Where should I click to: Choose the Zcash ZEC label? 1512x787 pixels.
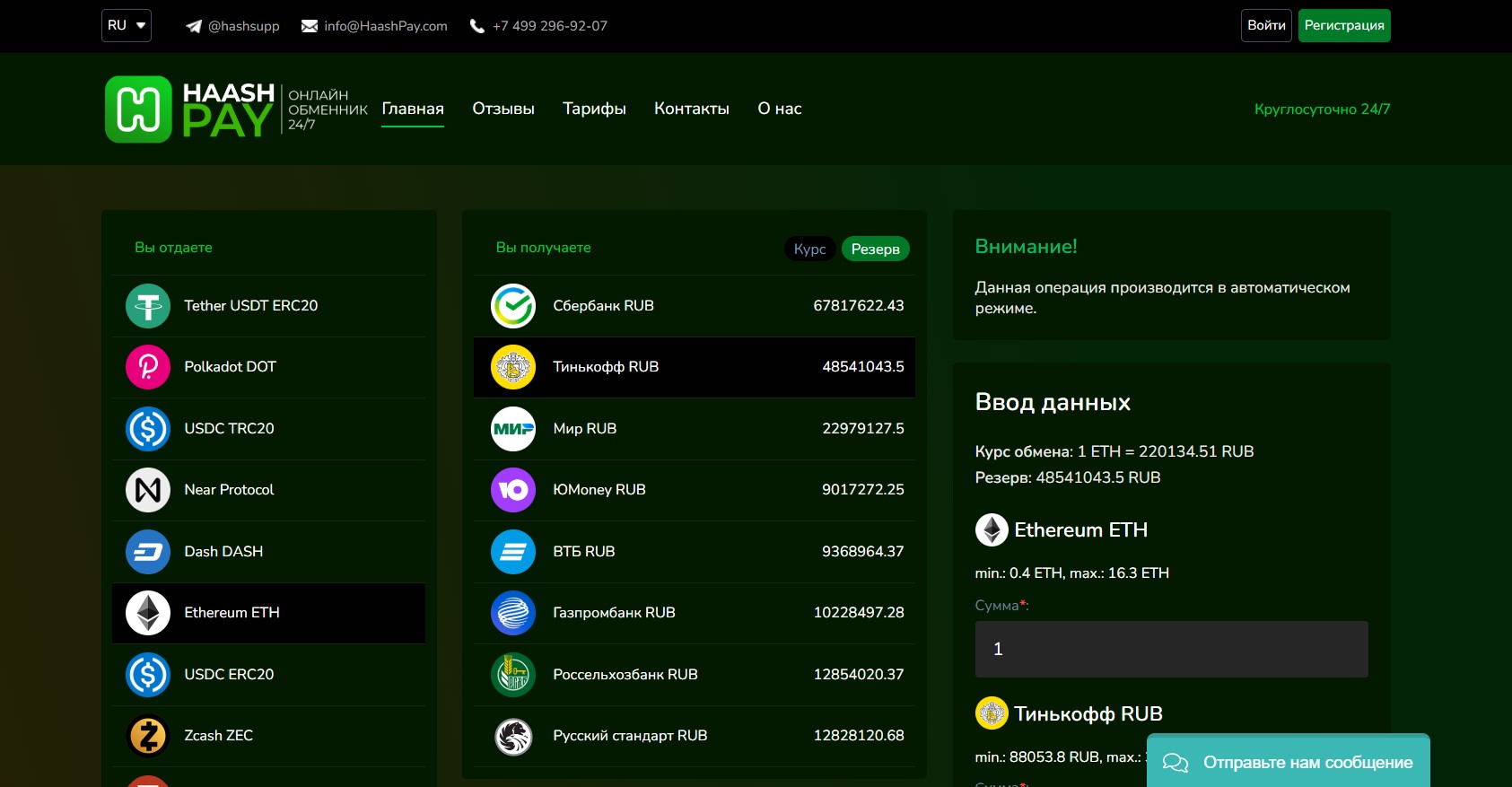219,736
